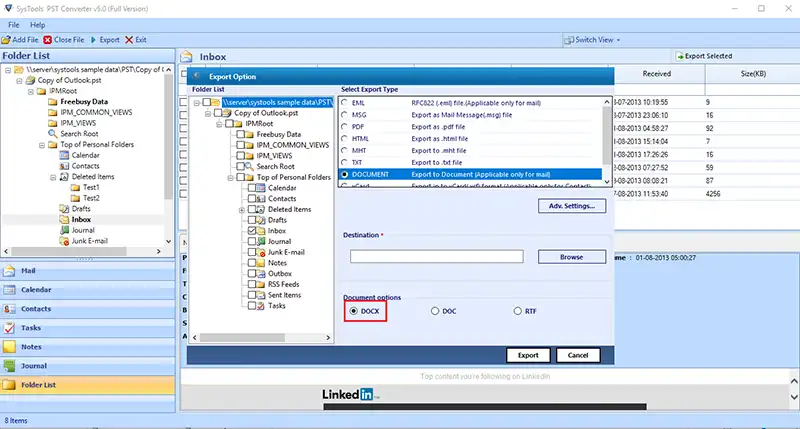
Task: Click the Received column header
Action: [657, 73]
